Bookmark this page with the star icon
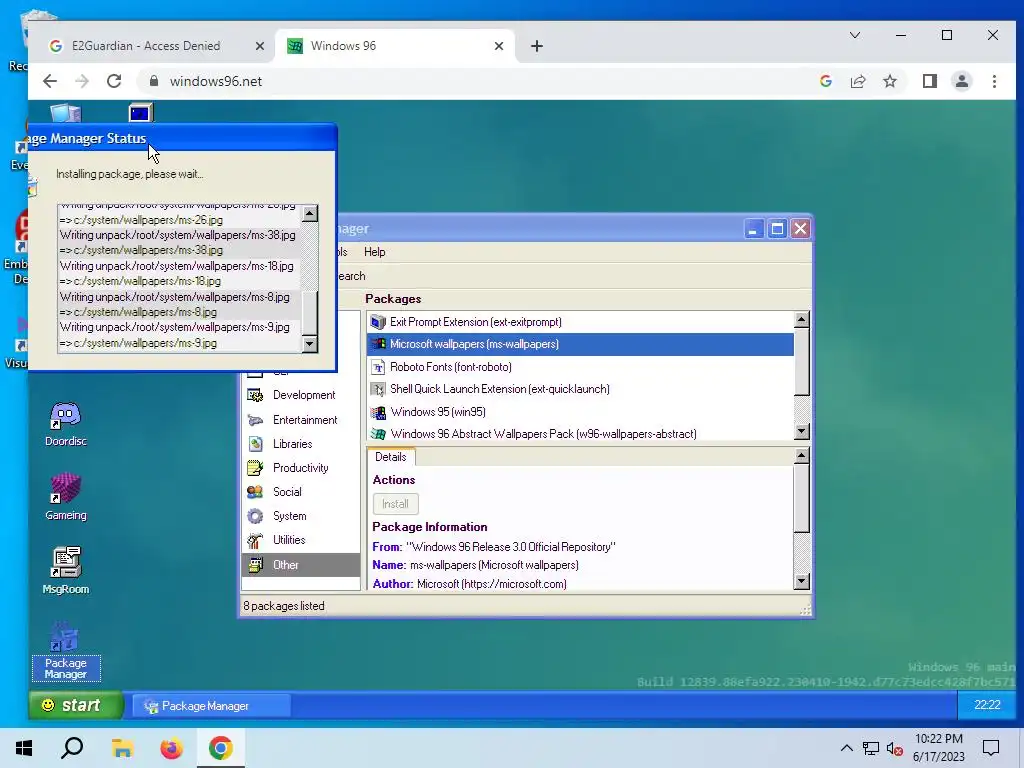 click(x=889, y=81)
